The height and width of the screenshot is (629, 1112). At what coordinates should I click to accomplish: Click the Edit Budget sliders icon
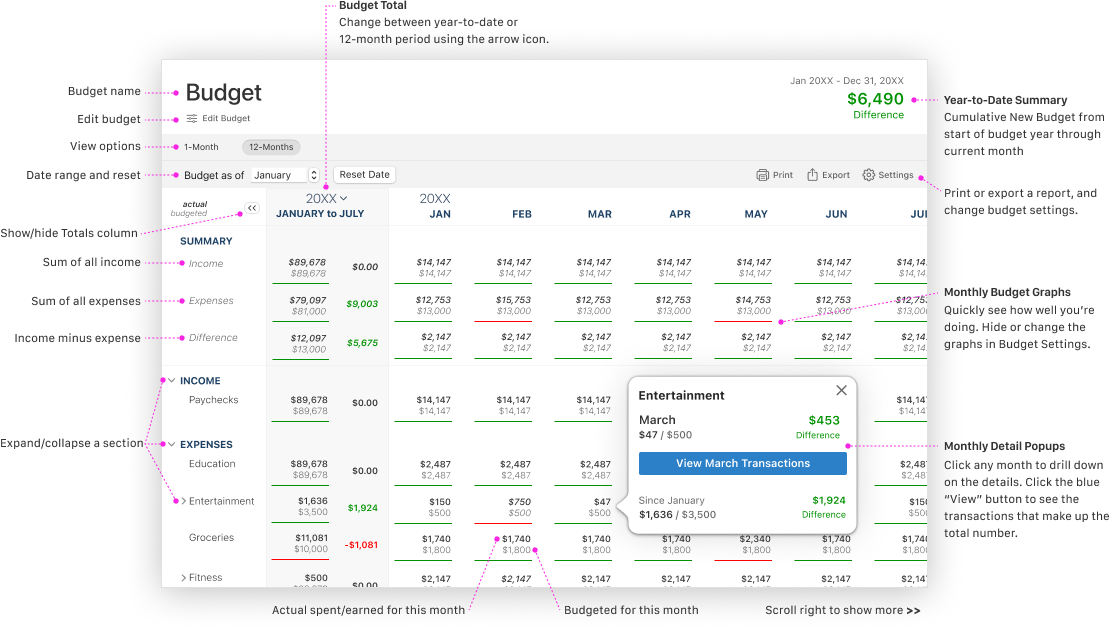pyautogui.click(x=192, y=119)
